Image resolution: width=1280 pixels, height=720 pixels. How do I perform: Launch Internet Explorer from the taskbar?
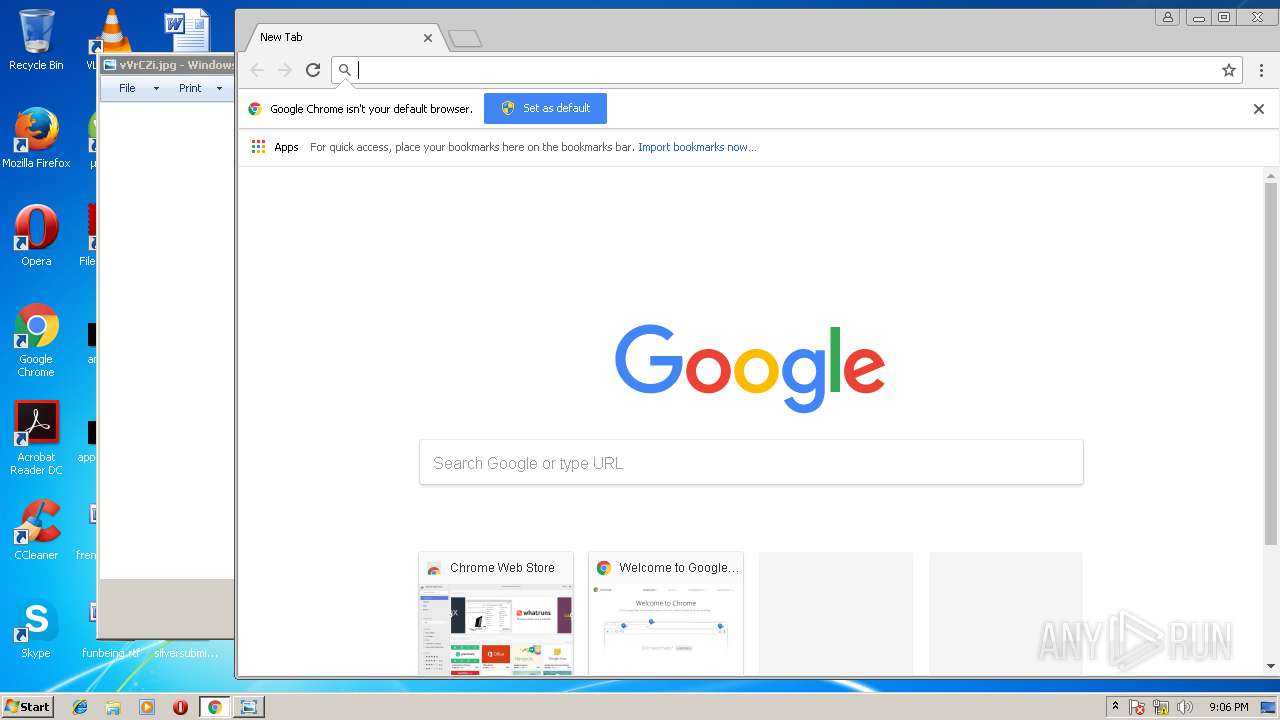point(80,707)
